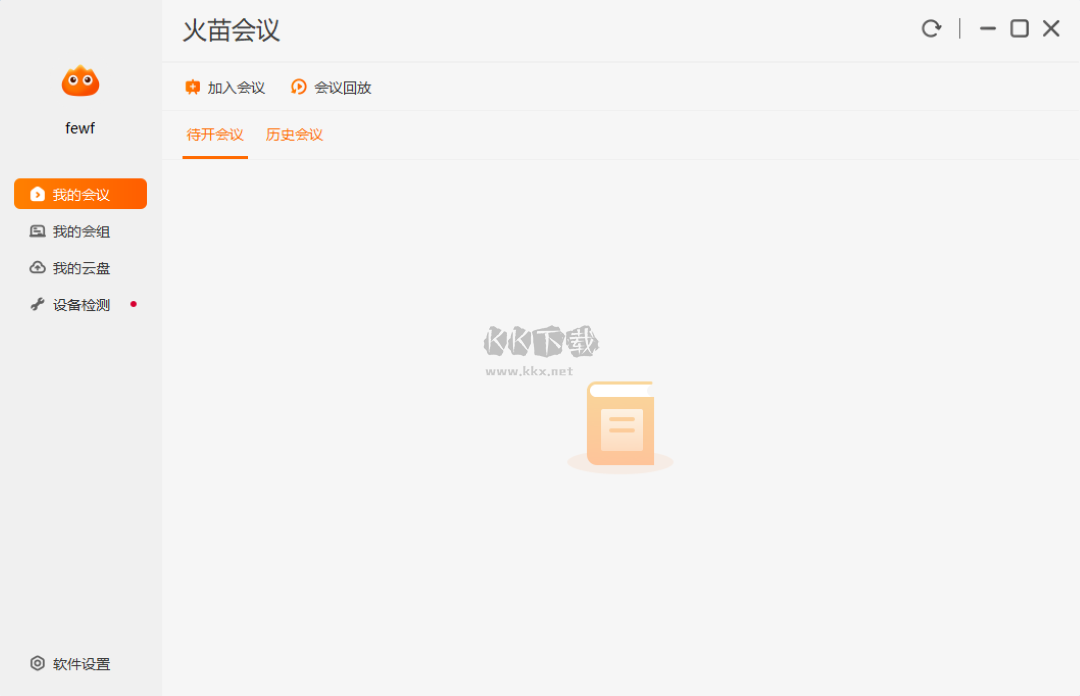Expand the 我的会议 sidebar entry
The width and height of the screenshot is (1080, 696).
tap(80, 193)
